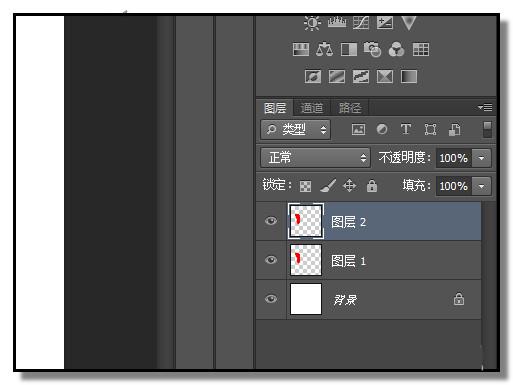The width and height of the screenshot is (513, 385).
Task: Hide 图层 2 using eye icon
Action: 271,221
